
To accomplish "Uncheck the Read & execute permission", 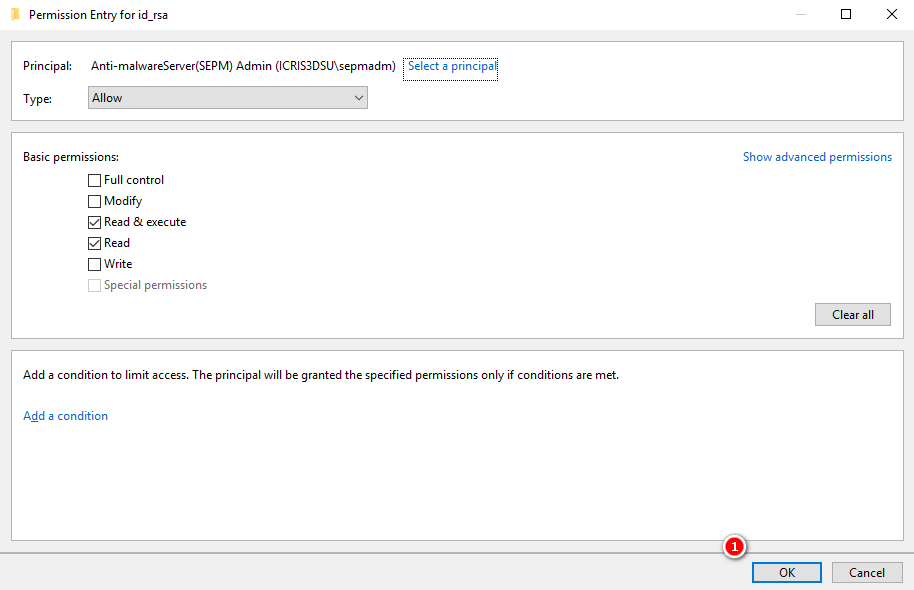I will 95,223.
